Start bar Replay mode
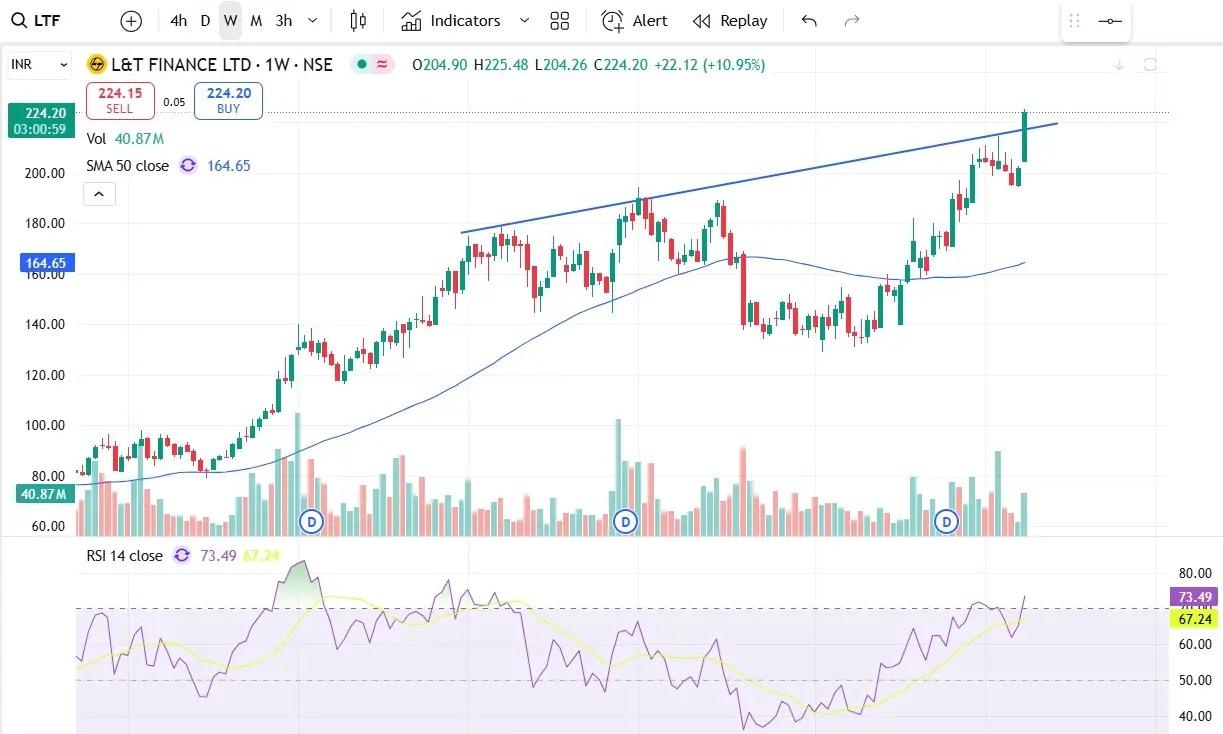1223x734 pixels. pos(731,20)
